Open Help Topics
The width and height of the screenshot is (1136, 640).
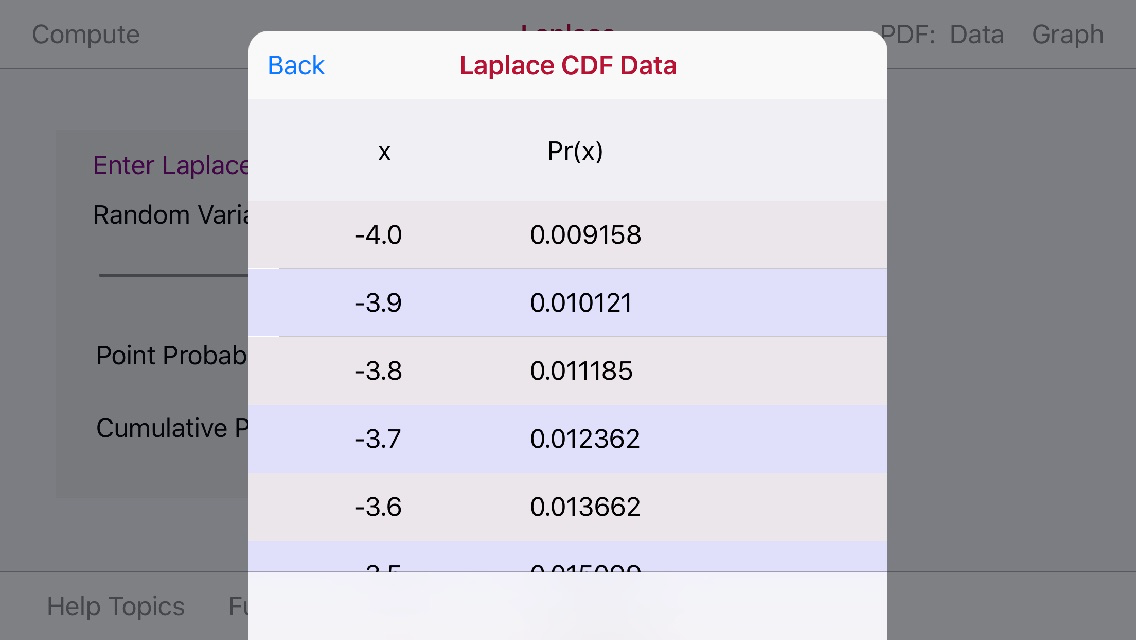115,606
